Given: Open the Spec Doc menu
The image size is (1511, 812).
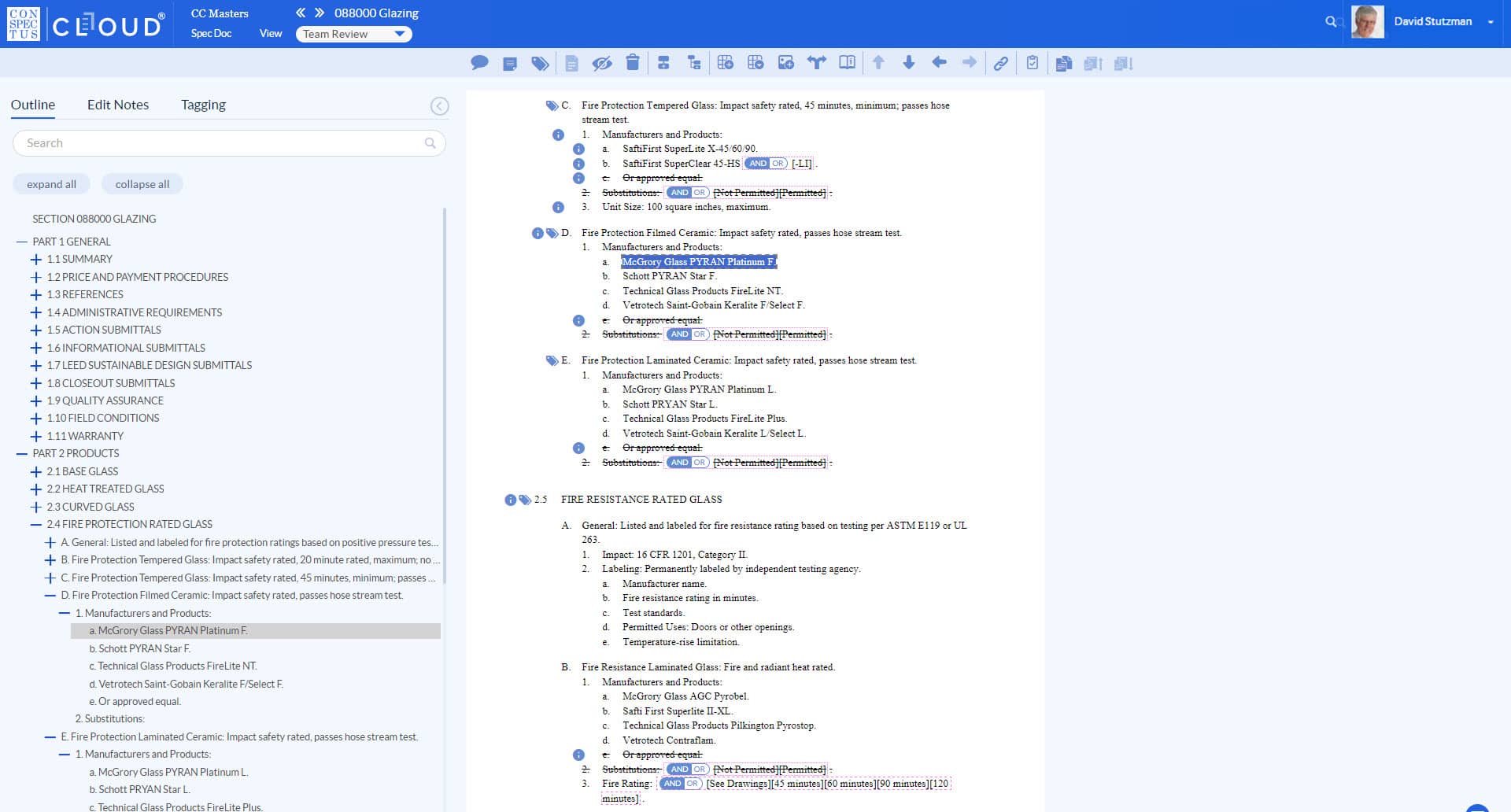Looking at the screenshot, I should point(211,33).
